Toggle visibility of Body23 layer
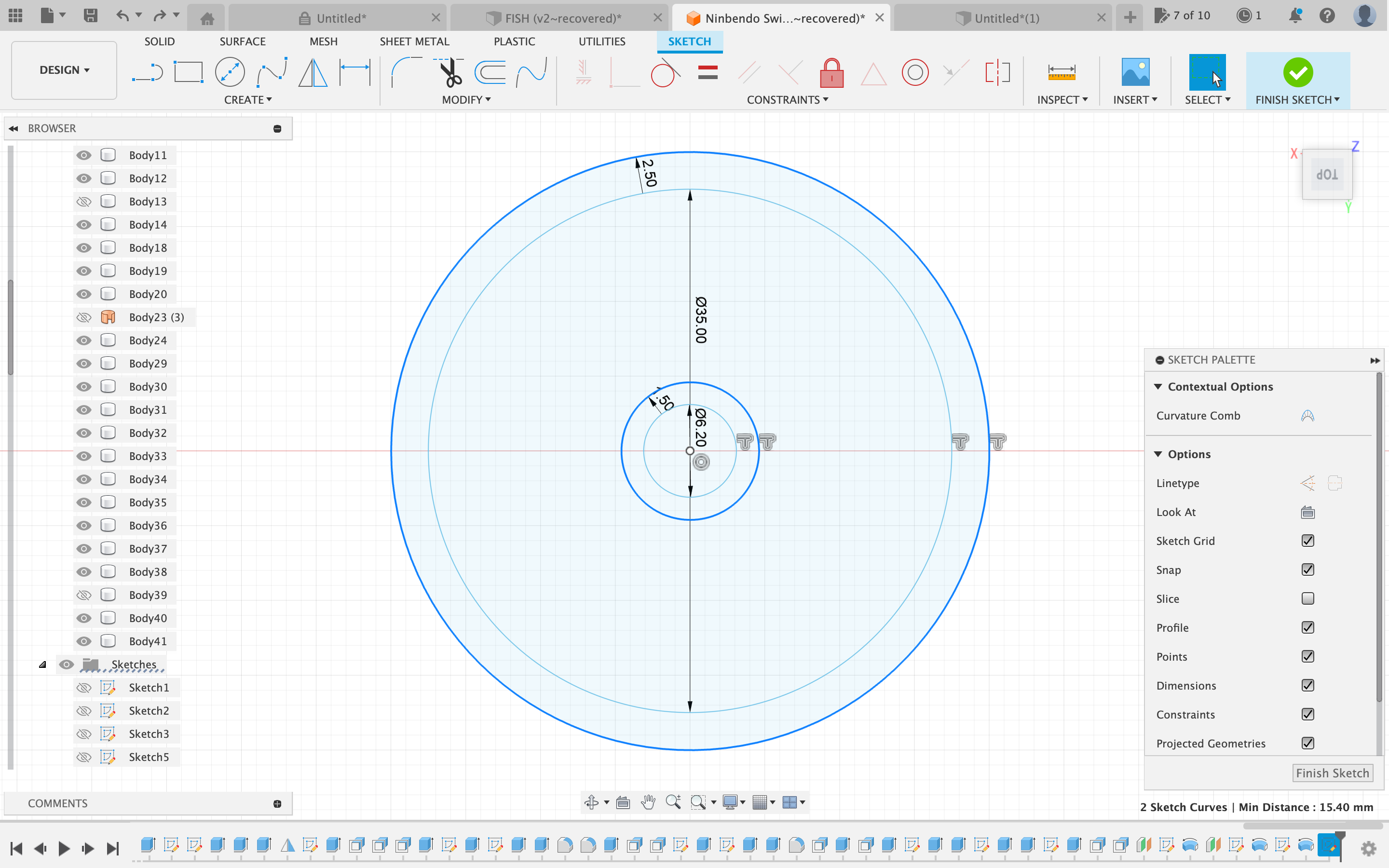 [x=83, y=317]
